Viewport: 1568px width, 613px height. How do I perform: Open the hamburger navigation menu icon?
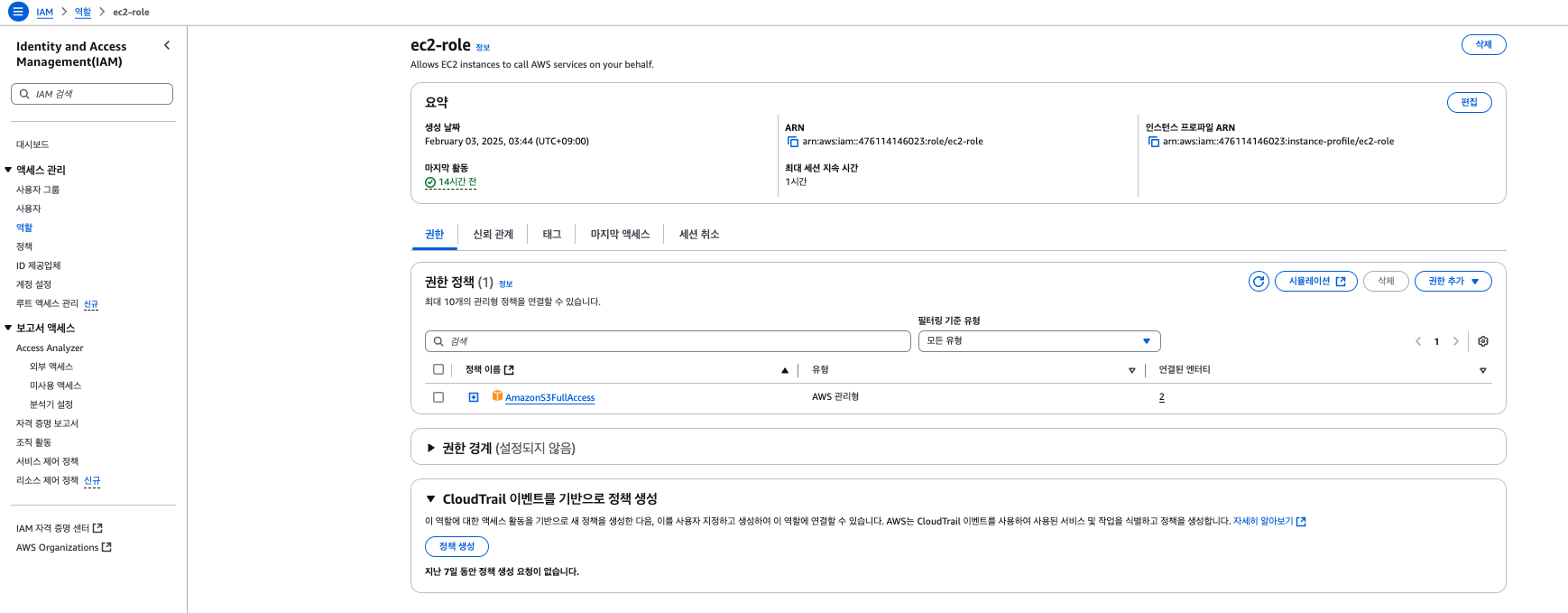coord(18,12)
